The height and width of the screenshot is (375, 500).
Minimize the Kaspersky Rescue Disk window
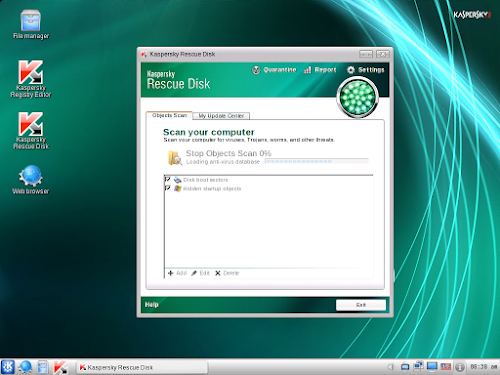[x=366, y=54]
